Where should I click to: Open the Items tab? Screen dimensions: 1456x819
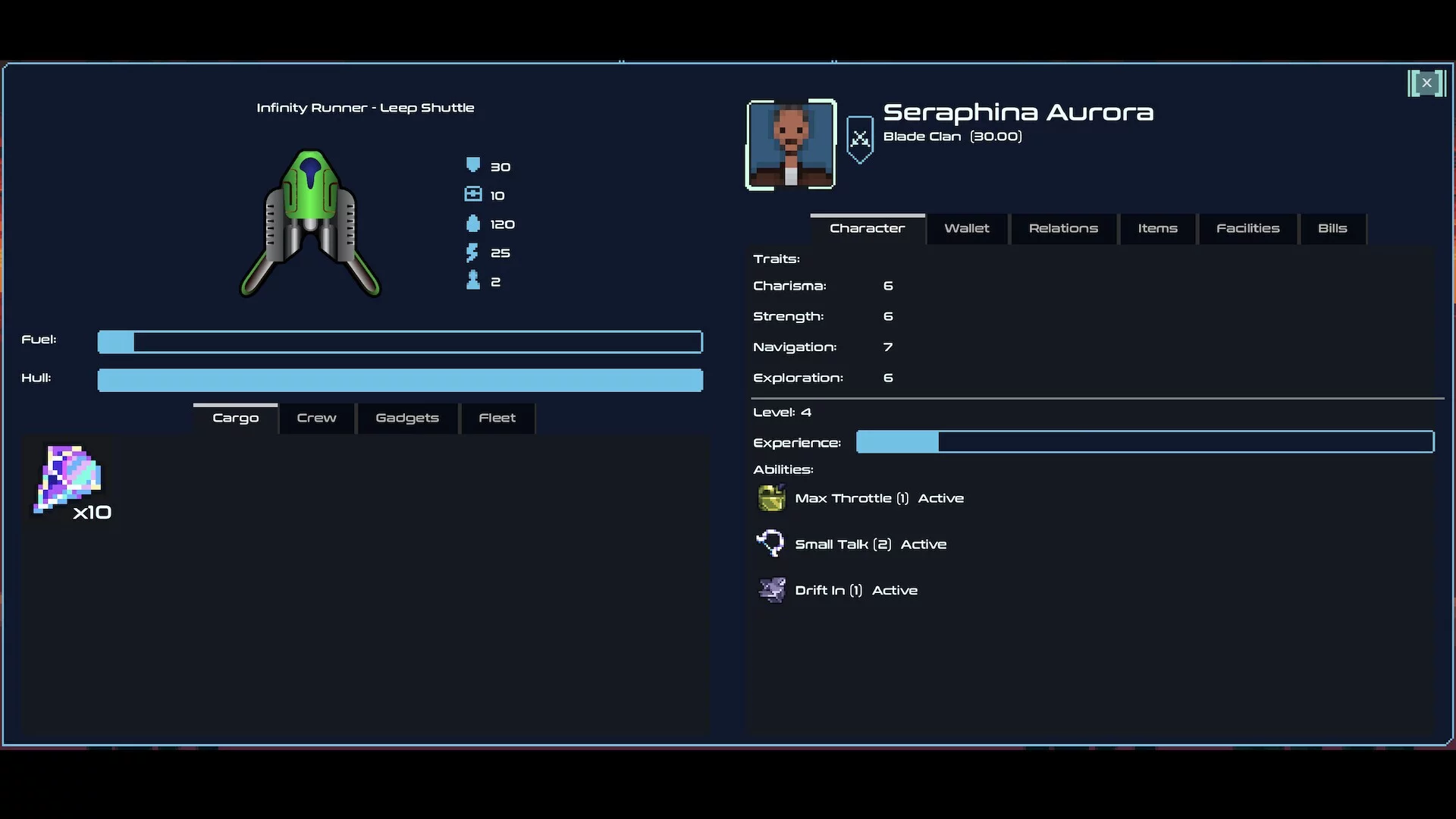[1157, 228]
